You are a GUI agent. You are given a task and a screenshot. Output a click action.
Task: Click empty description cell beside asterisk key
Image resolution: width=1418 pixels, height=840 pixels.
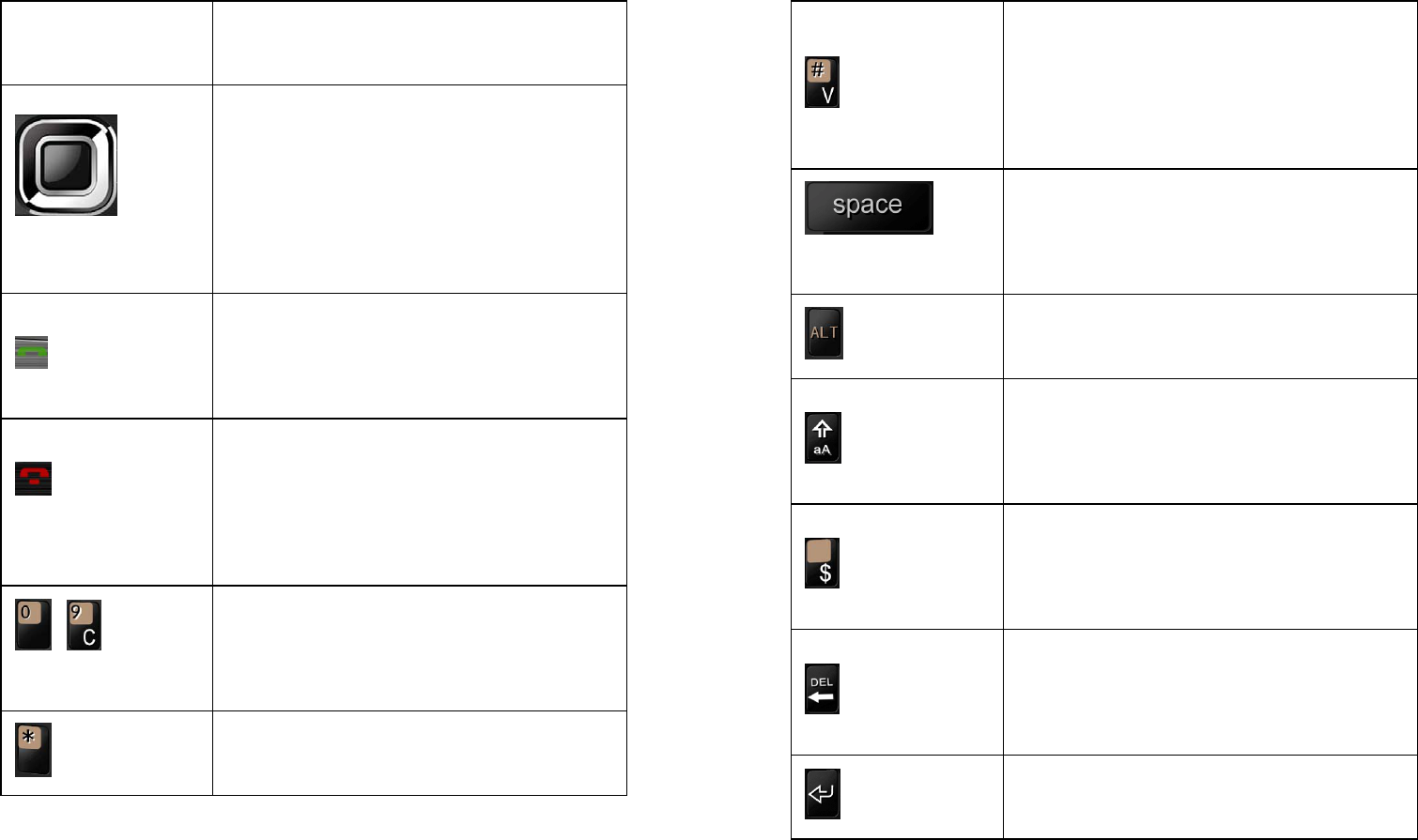click(x=419, y=753)
